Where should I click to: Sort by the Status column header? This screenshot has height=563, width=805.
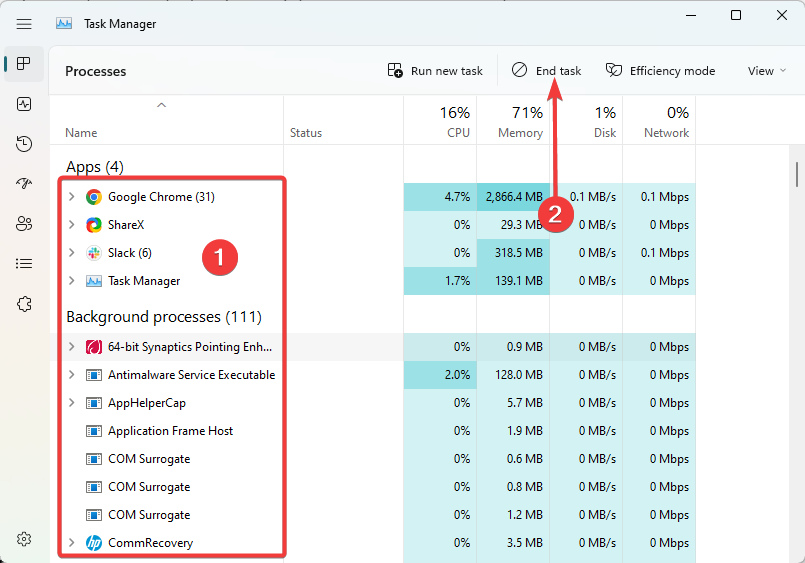(x=306, y=133)
